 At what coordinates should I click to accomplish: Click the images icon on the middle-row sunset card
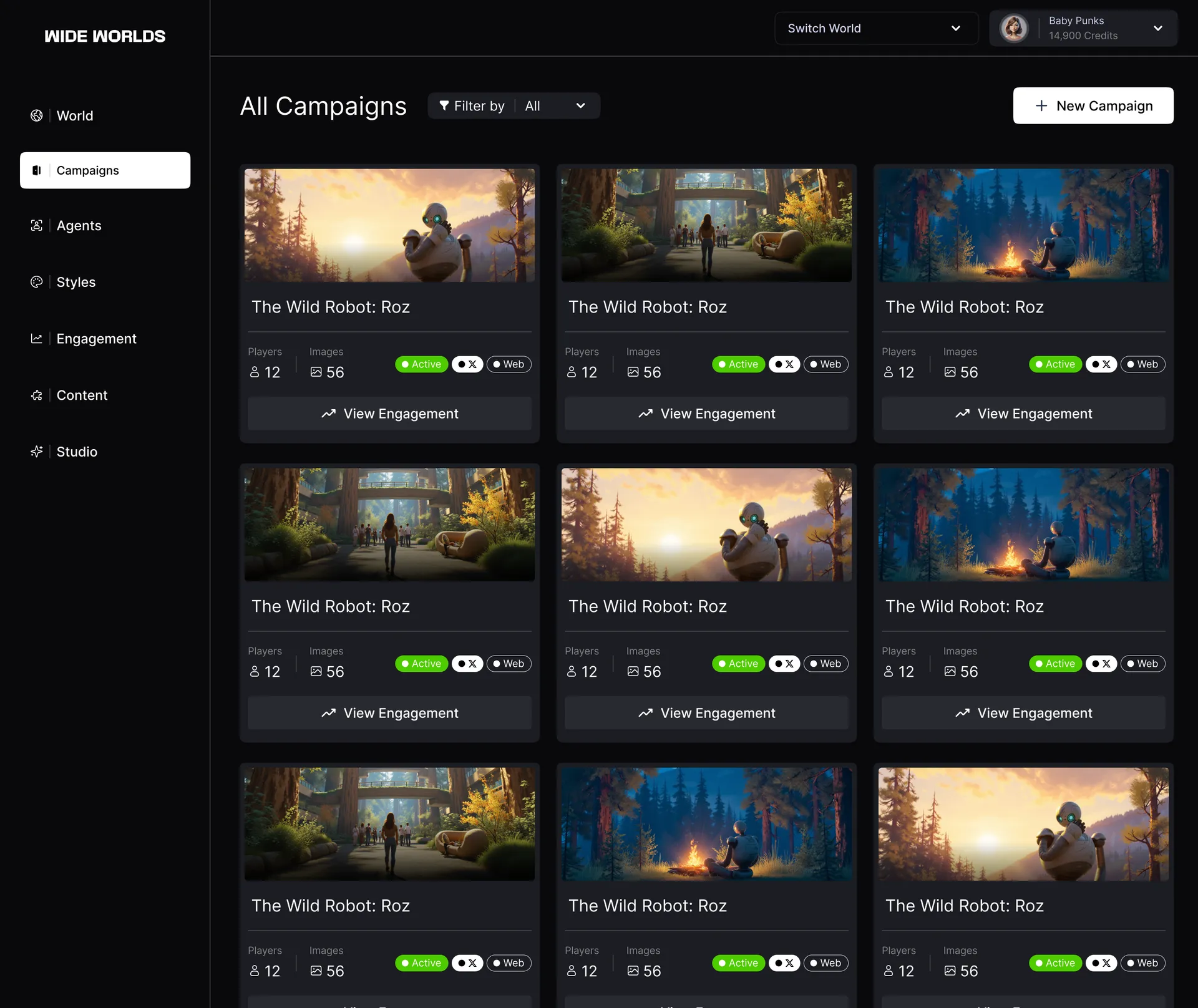(633, 672)
